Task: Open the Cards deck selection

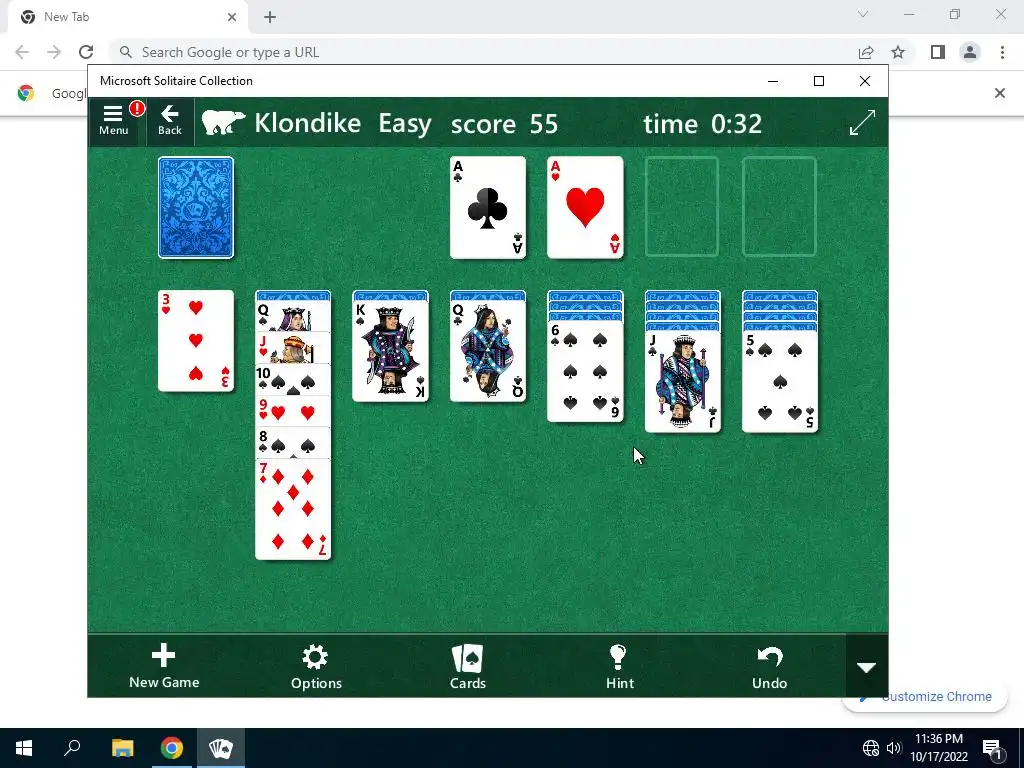Action: click(x=468, y=666)
